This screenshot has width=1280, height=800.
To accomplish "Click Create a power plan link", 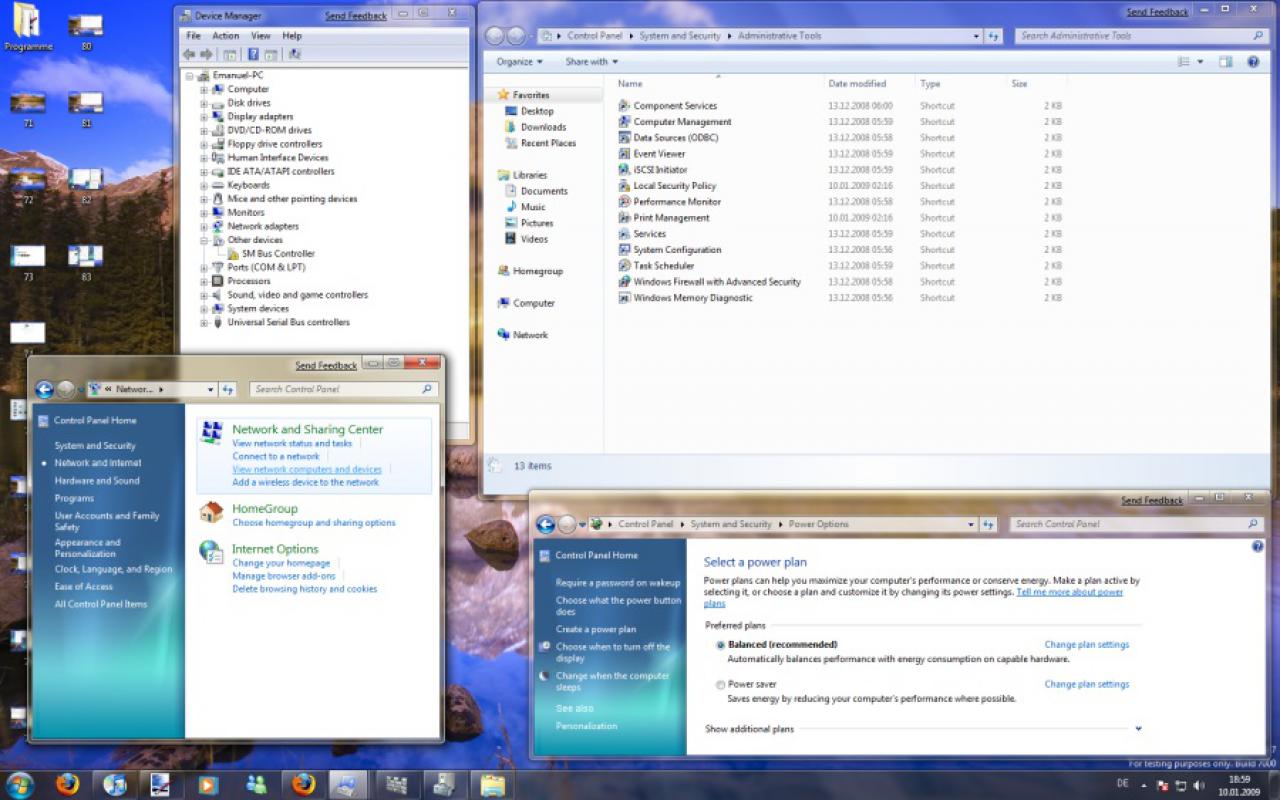I will 596,630.
